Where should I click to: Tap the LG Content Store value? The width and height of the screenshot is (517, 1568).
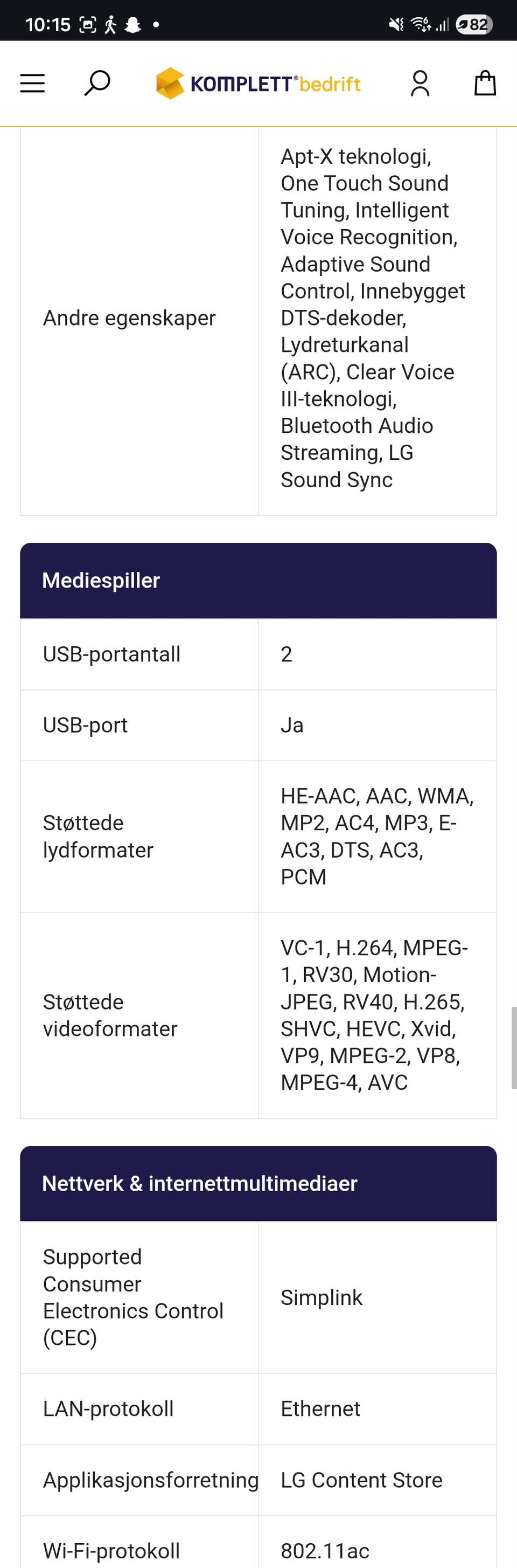[x=361, y=1480]
